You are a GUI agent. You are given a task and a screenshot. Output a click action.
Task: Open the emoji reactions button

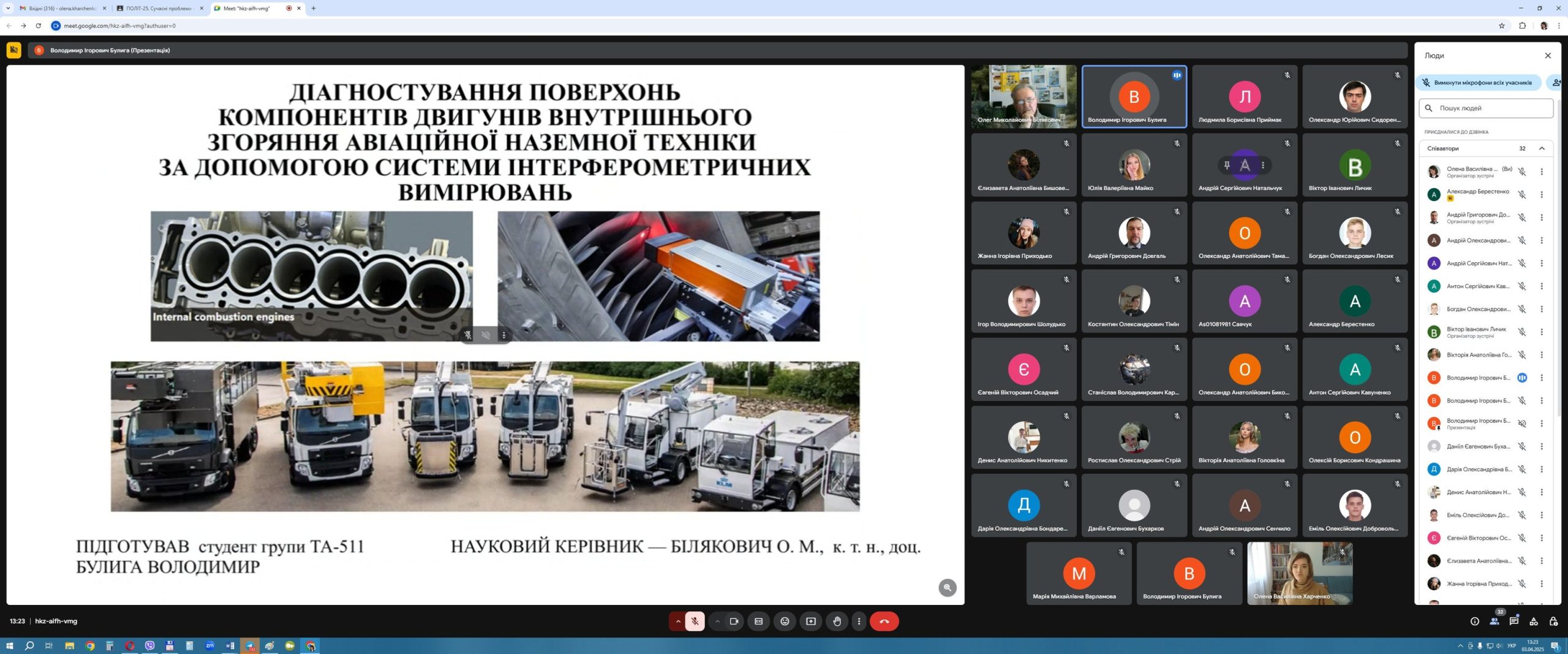pos(785,621)
